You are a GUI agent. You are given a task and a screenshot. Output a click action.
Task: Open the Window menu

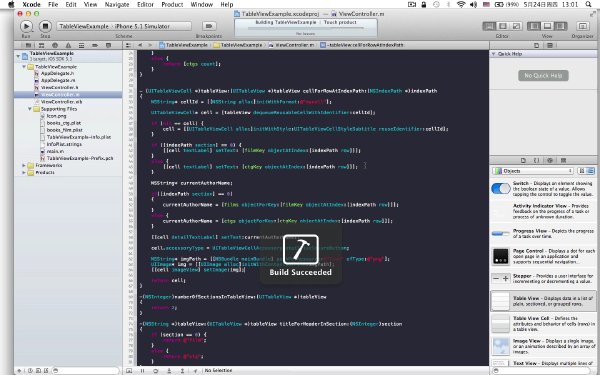(202, 5)
